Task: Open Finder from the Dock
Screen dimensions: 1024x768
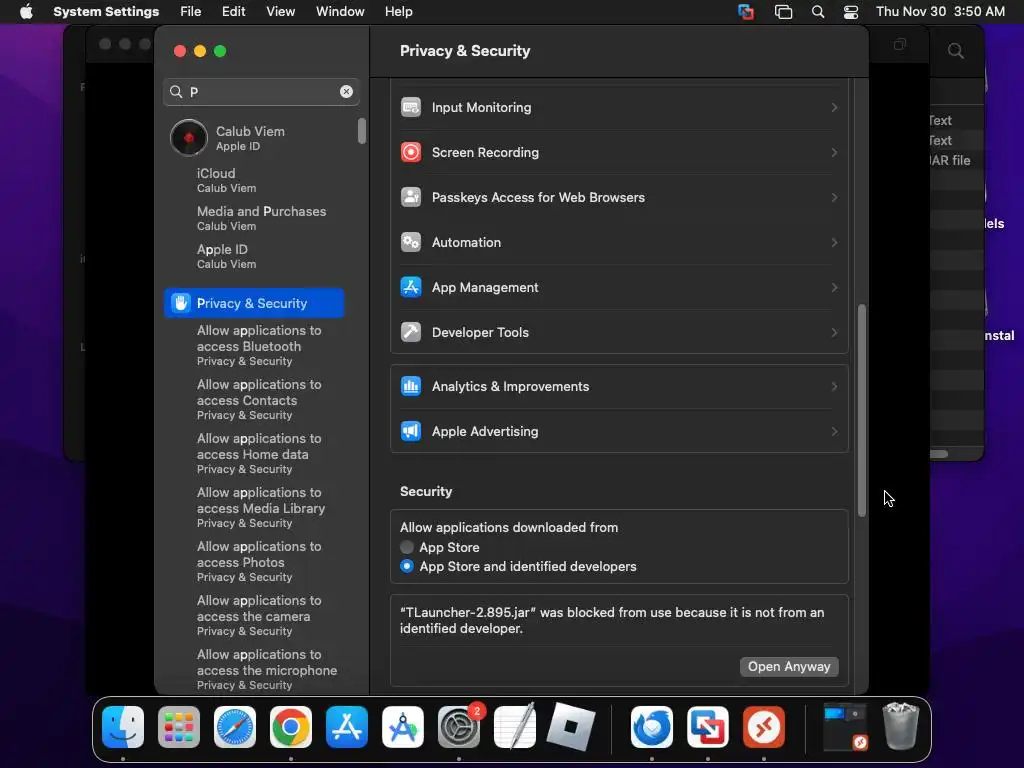Action: [x=123, y=727]
